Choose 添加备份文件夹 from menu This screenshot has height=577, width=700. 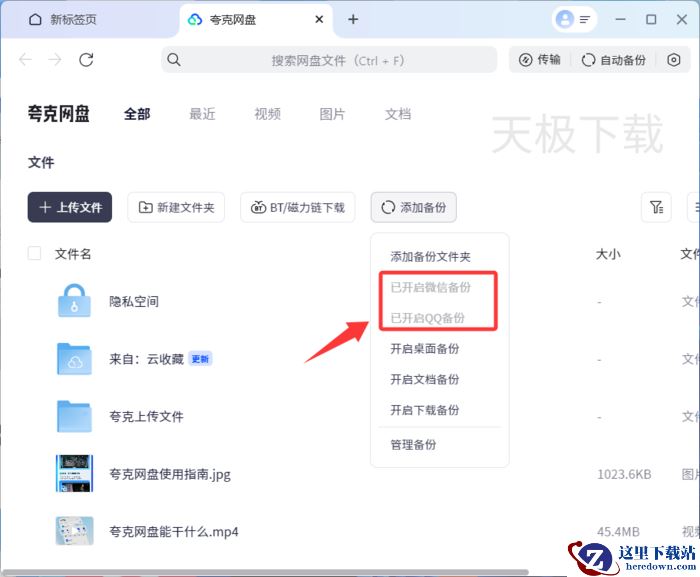coord(430,257)
